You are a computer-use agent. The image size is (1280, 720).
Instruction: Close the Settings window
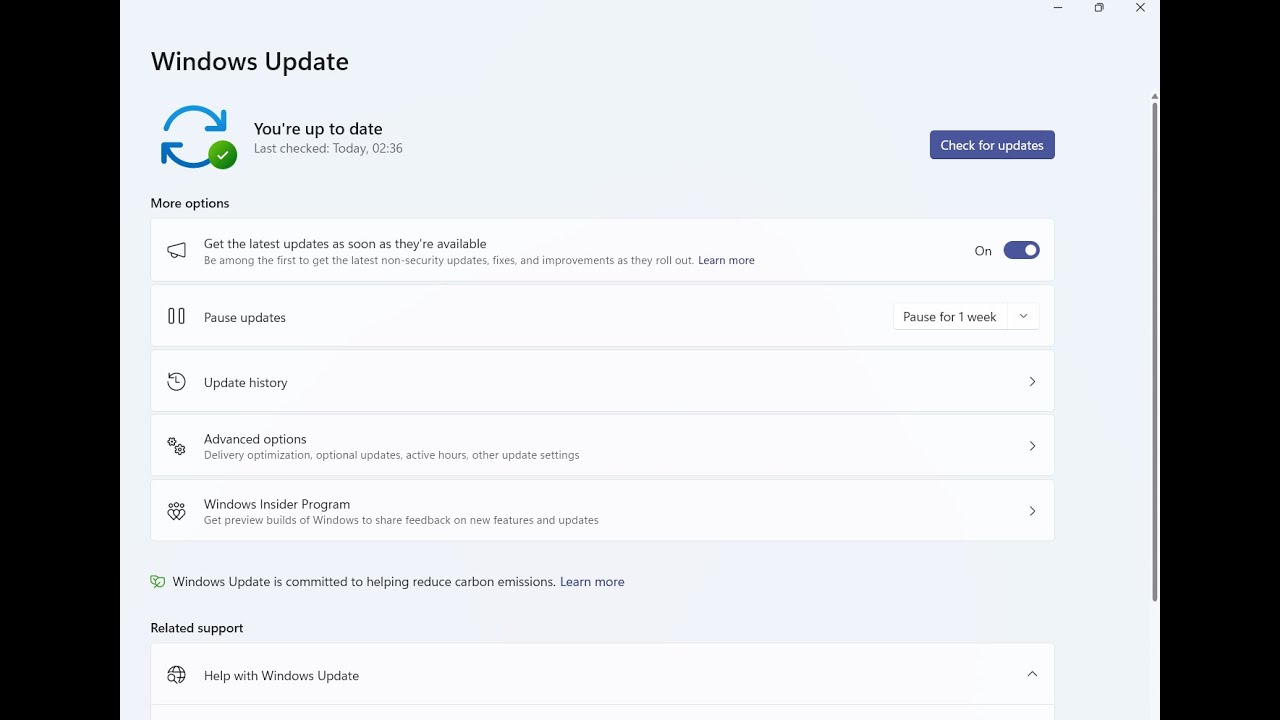pyautogui.click(x=1140, y=8)
